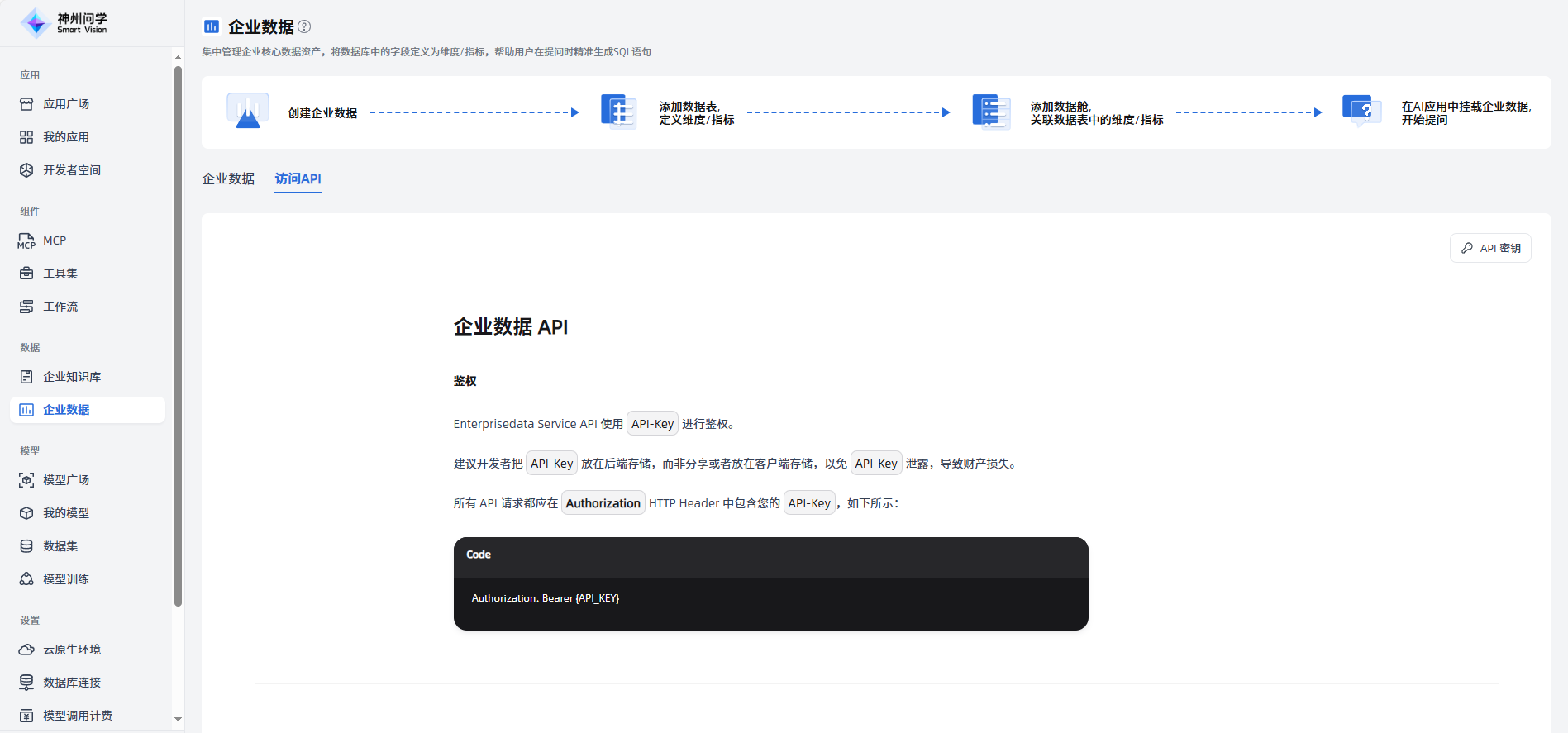
Task: Click the API 密钥 button
Action: tap(1490, 248)
